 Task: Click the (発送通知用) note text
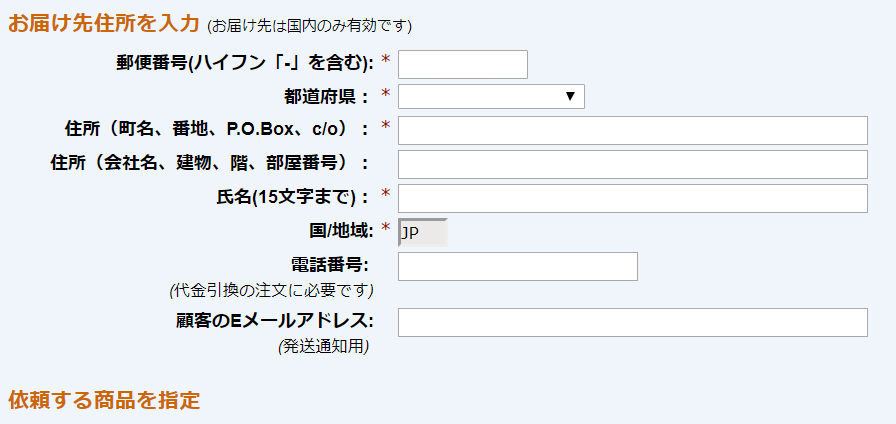[323, 347]
